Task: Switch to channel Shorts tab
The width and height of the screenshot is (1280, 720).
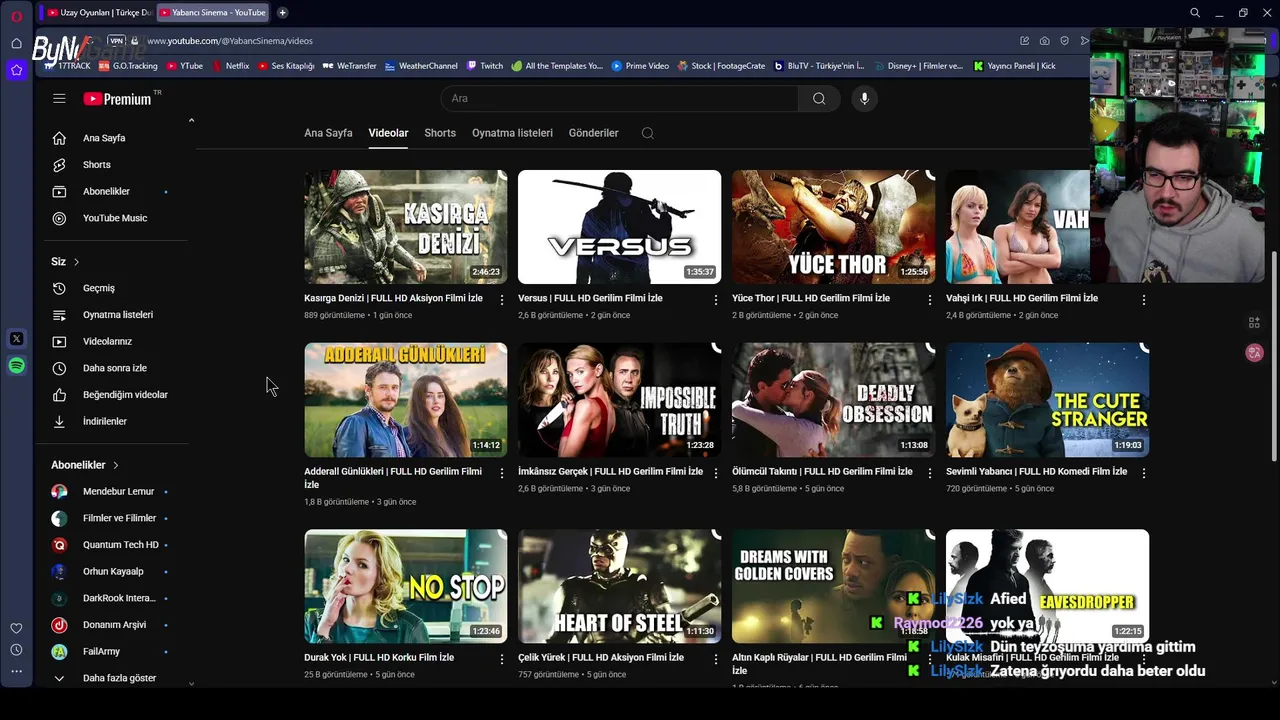Action: 440,133
